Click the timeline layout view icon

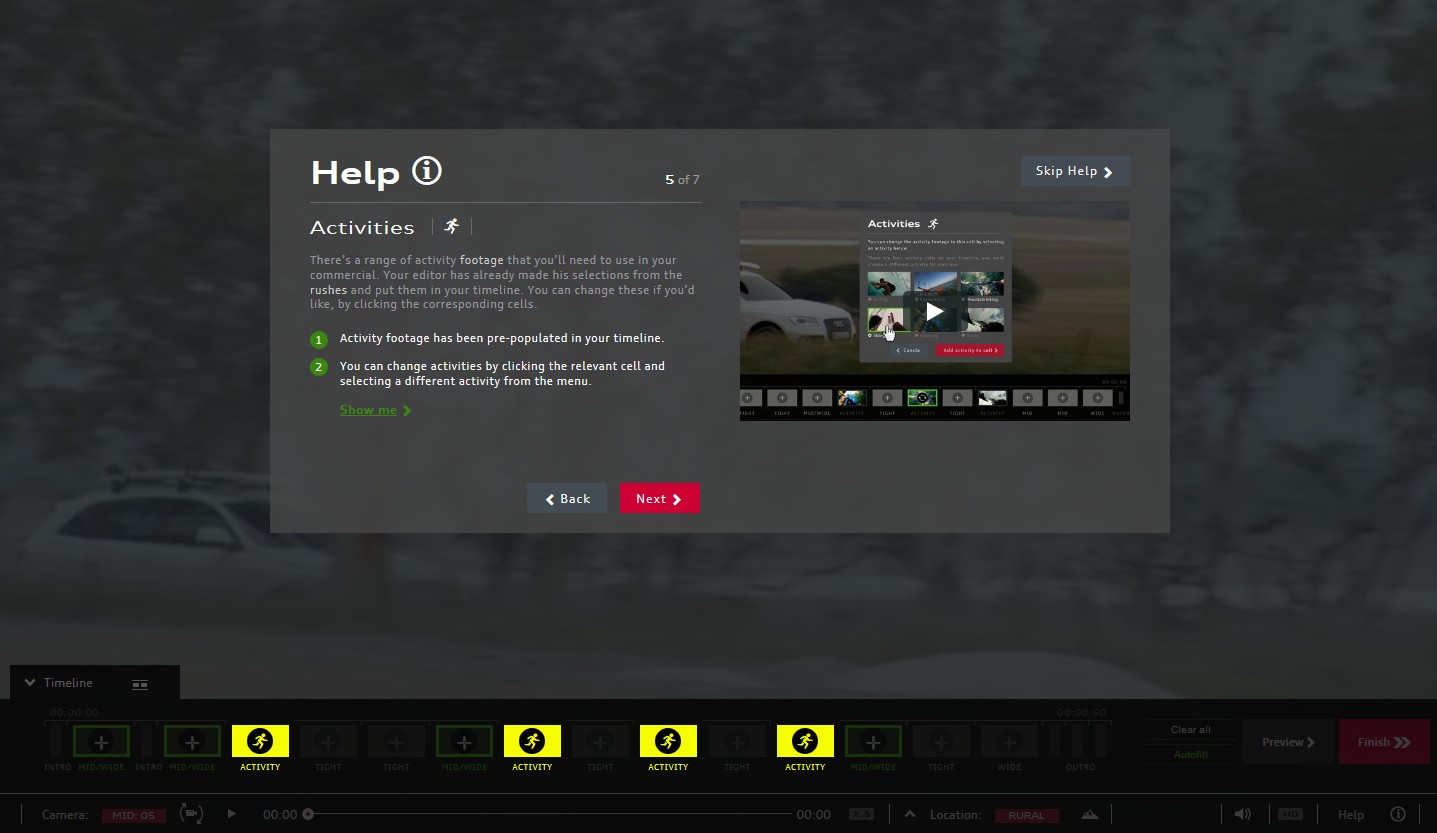pos(140,684)
